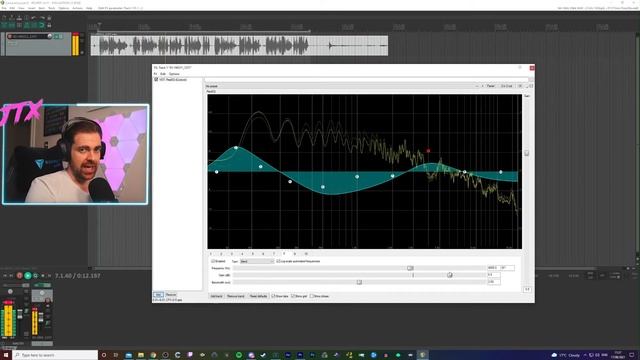Click the green Play button
The height and width of the screenshot is (360, 640).
click(28, 276)
